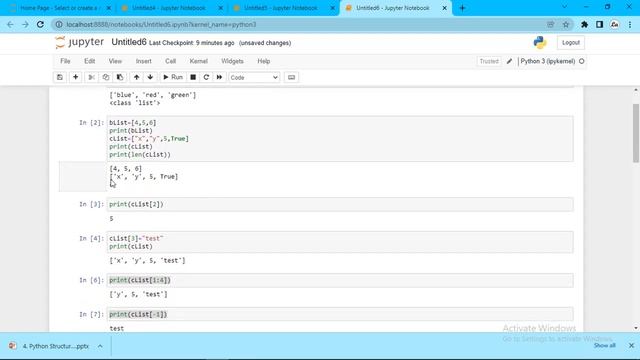Image resolution: width=640 pixels, height=360 pixels.
Task: Open the File menu
Action: click(65, 61)
